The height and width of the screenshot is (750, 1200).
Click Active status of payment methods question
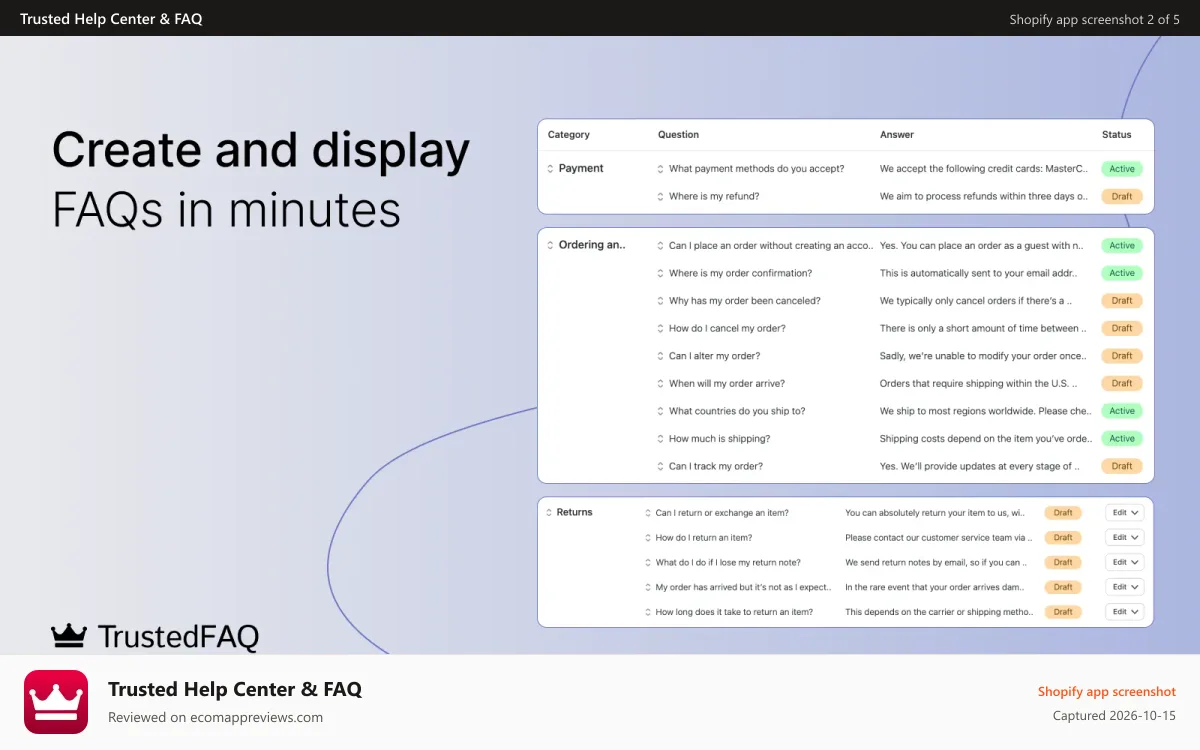1122,169
